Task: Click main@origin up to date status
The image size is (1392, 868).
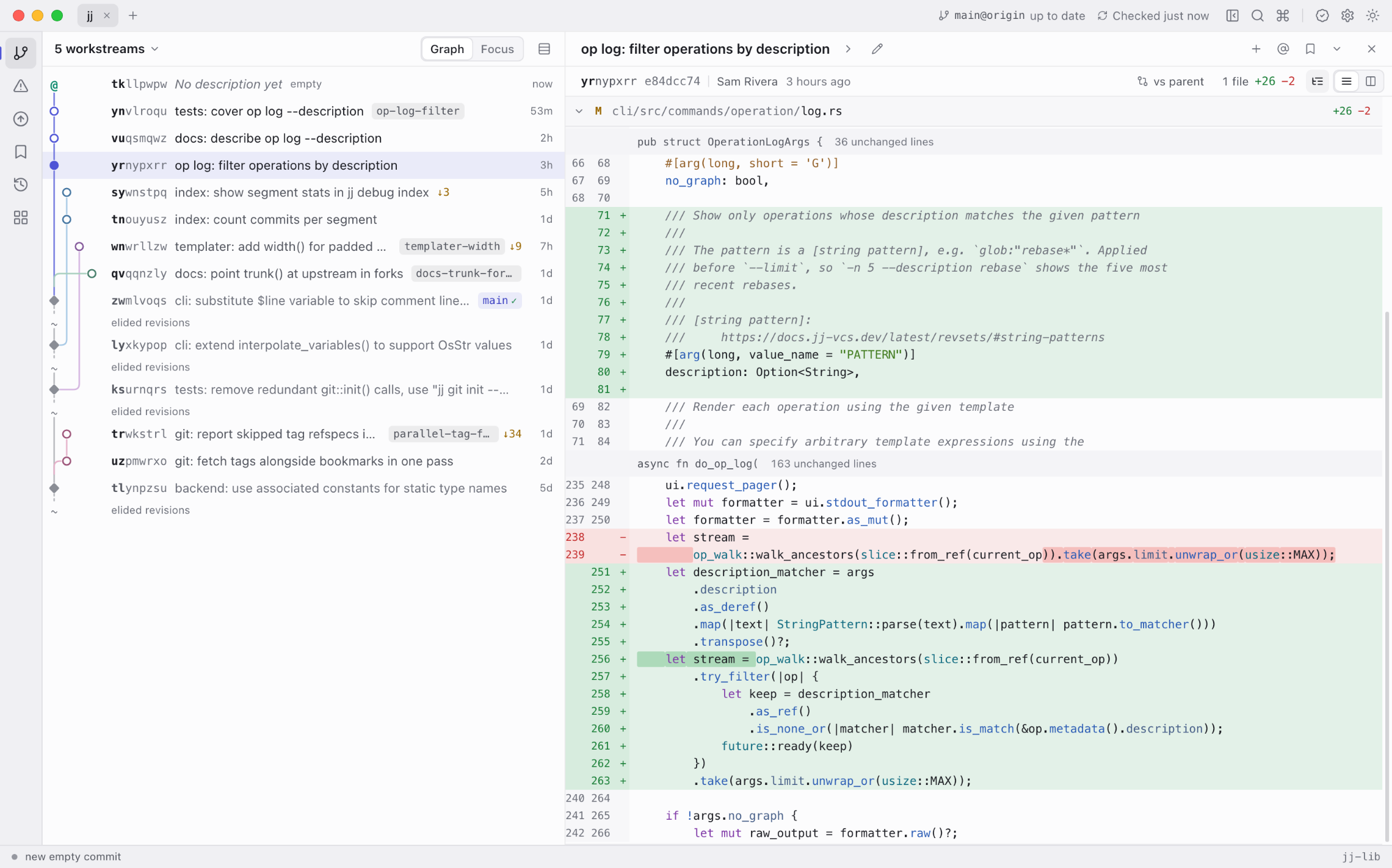Action: pyautogui.click(x=1012, y=16)
